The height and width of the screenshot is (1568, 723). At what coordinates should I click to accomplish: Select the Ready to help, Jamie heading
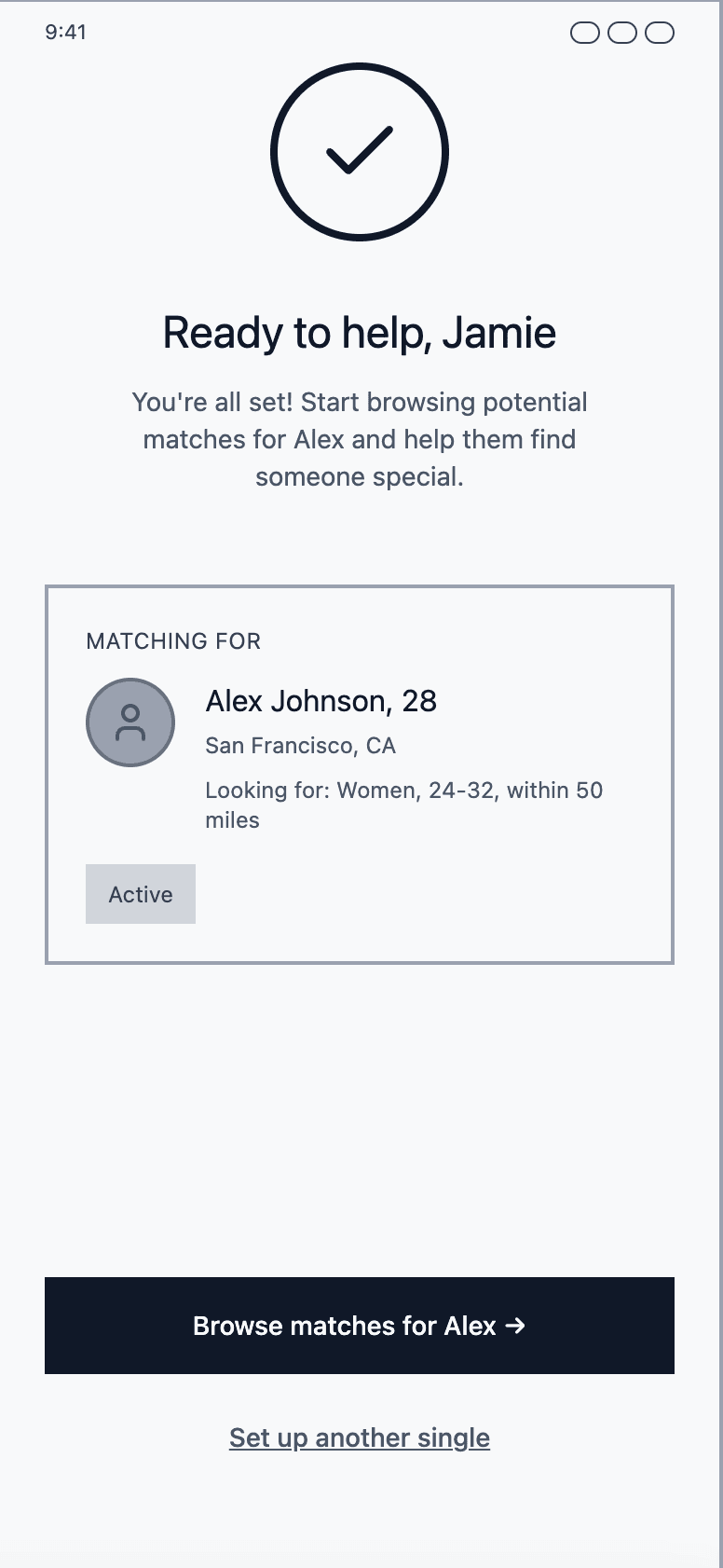[360, 332]
